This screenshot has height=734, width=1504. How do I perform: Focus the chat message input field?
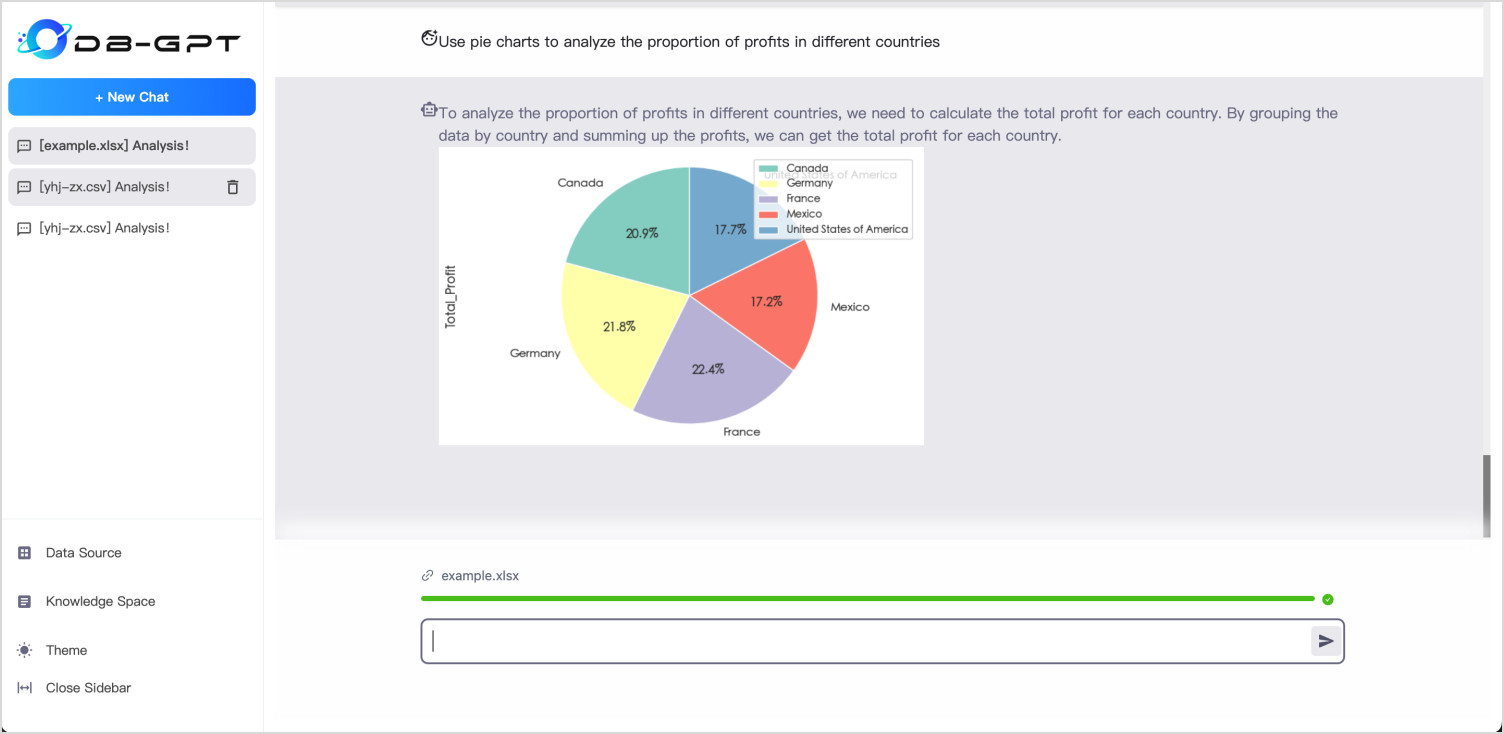(x=865, y=641)
